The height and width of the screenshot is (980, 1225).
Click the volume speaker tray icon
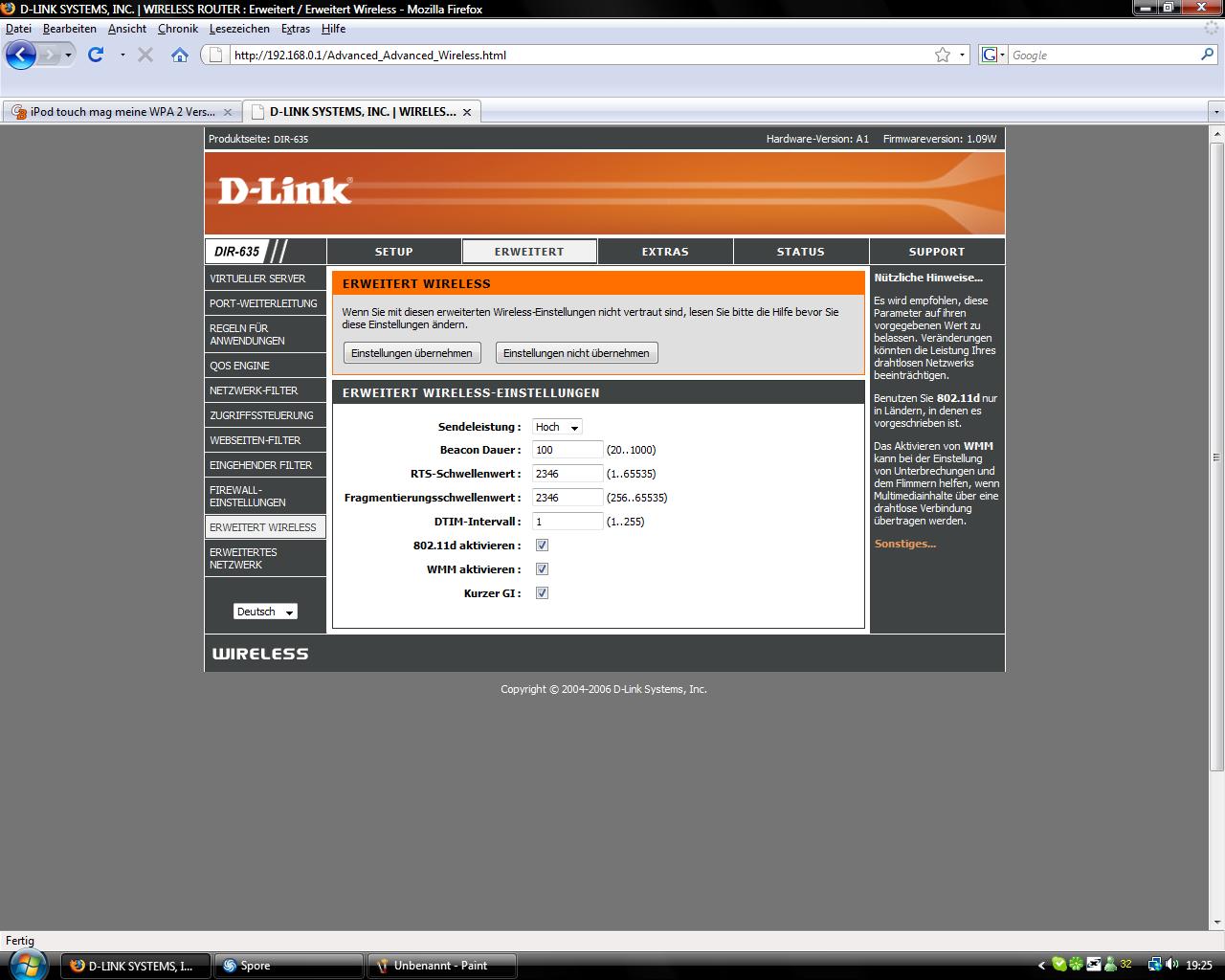tap(1171, 965)
